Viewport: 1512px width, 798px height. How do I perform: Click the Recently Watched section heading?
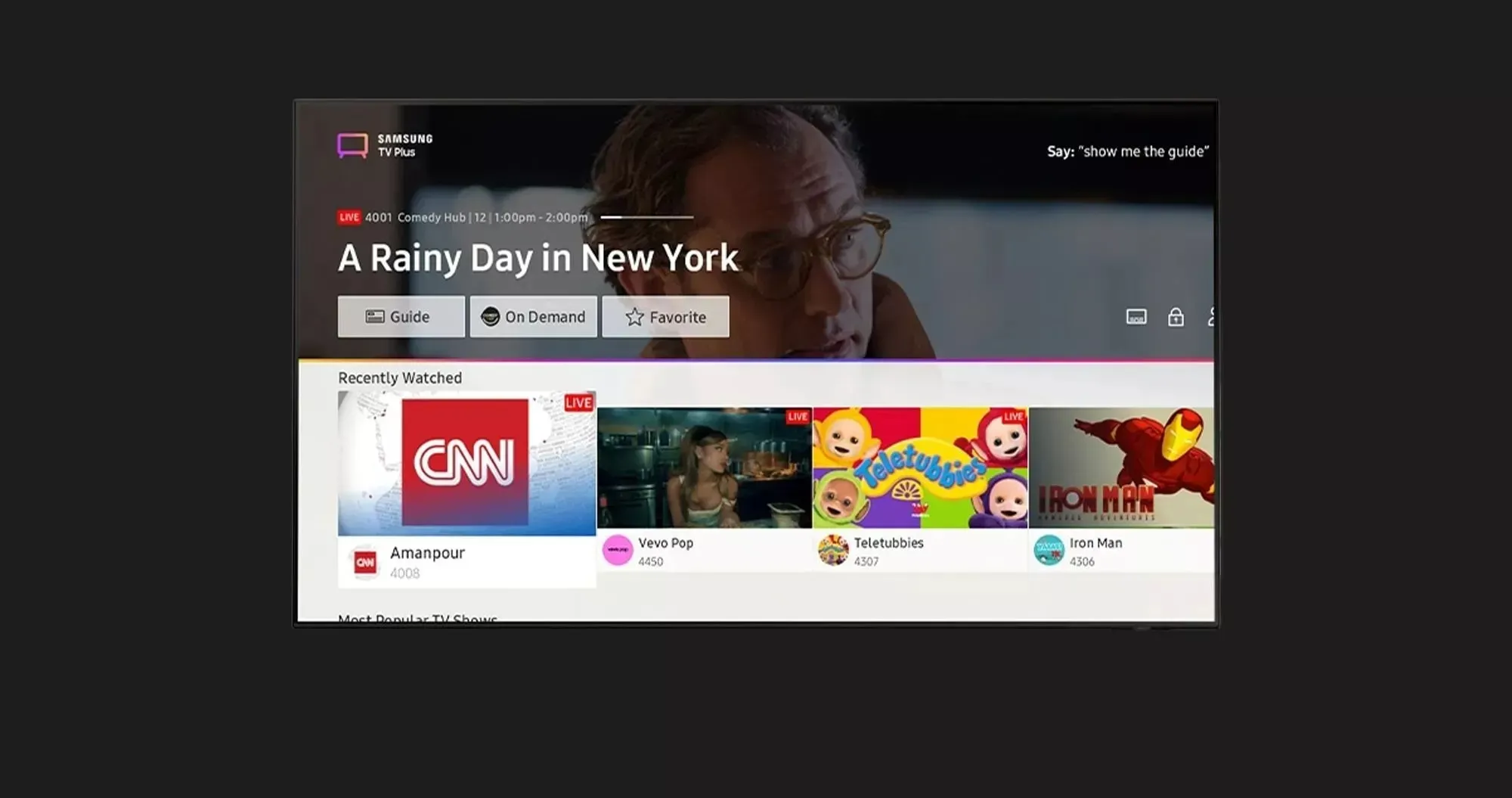(x=399, y=377)
